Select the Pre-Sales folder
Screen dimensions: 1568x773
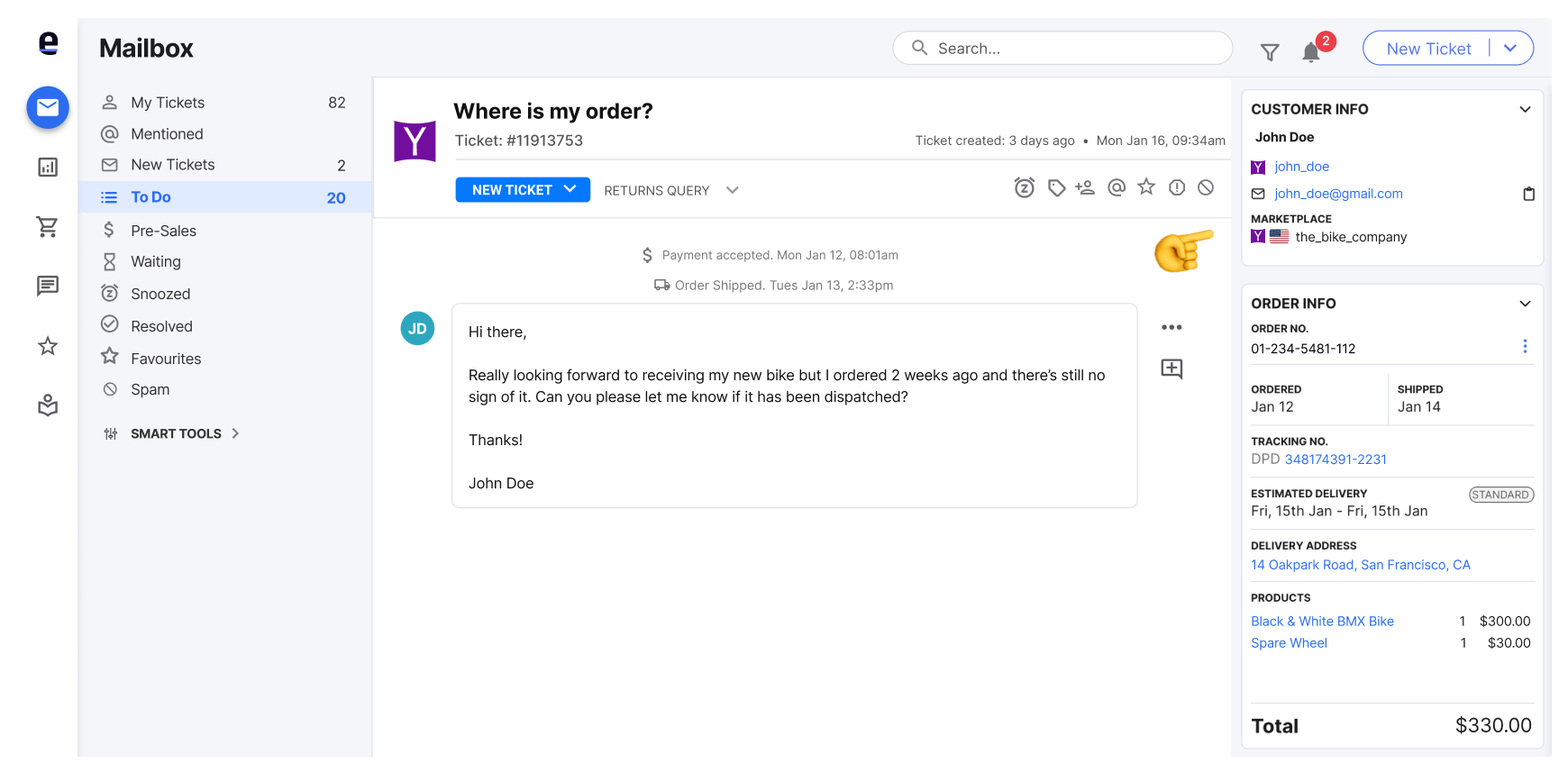click(225, 231)
